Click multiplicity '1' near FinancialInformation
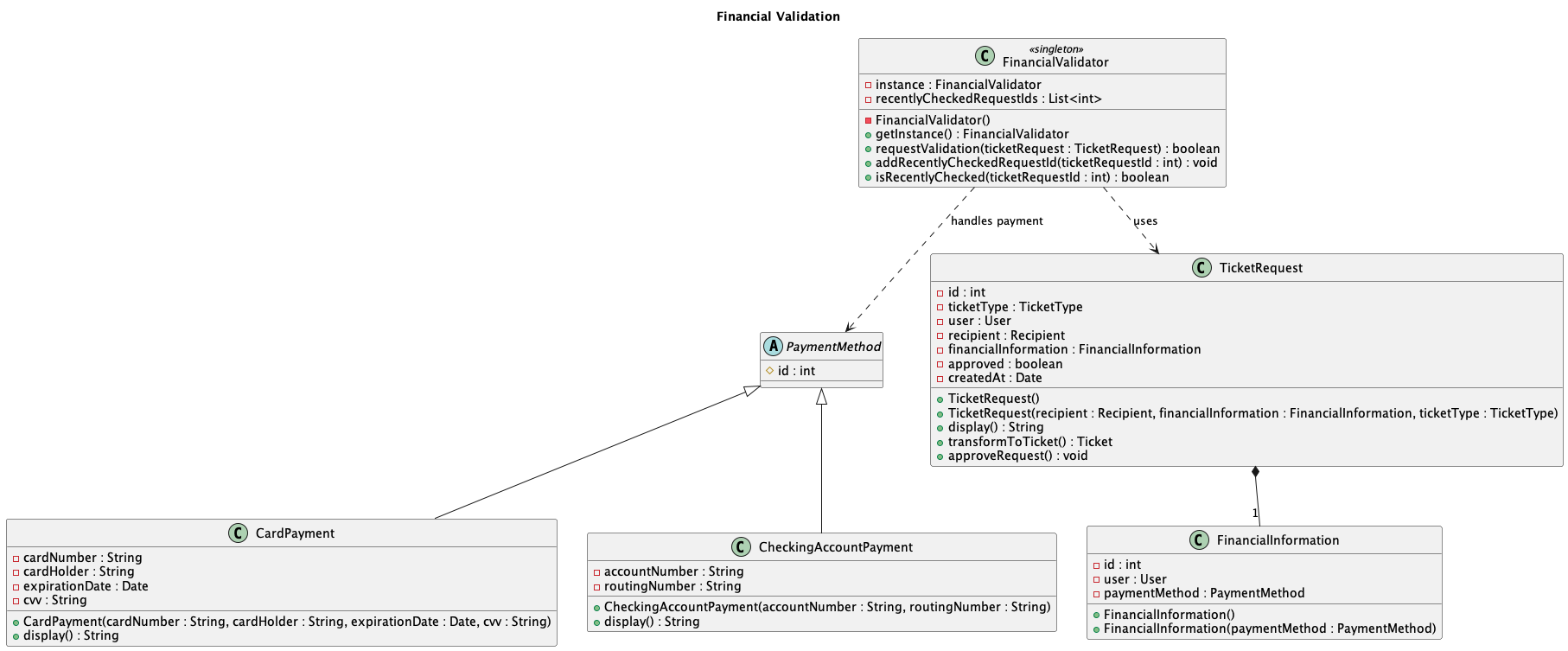1568x651 pixels. 1254,514
